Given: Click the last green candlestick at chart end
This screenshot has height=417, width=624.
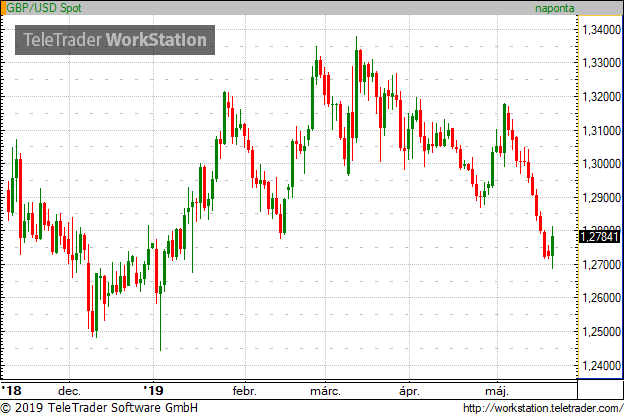Looking at the screenshot, I should (552, 247).
